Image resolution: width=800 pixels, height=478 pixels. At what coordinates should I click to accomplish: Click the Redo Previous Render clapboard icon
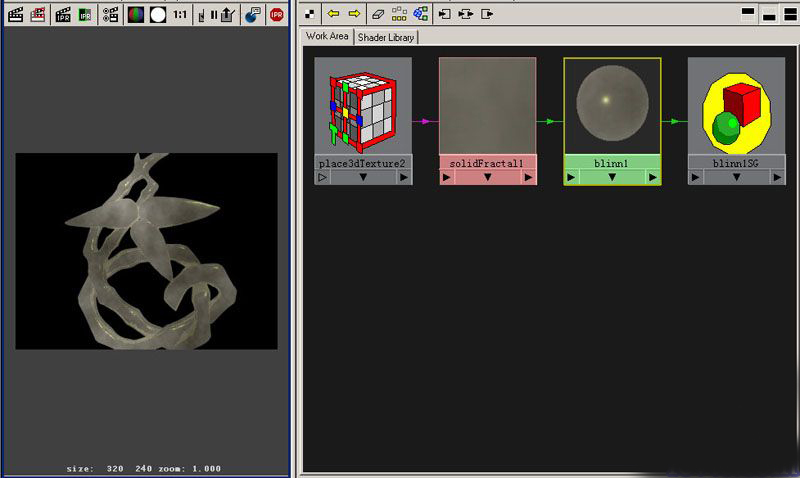(15, 15)
